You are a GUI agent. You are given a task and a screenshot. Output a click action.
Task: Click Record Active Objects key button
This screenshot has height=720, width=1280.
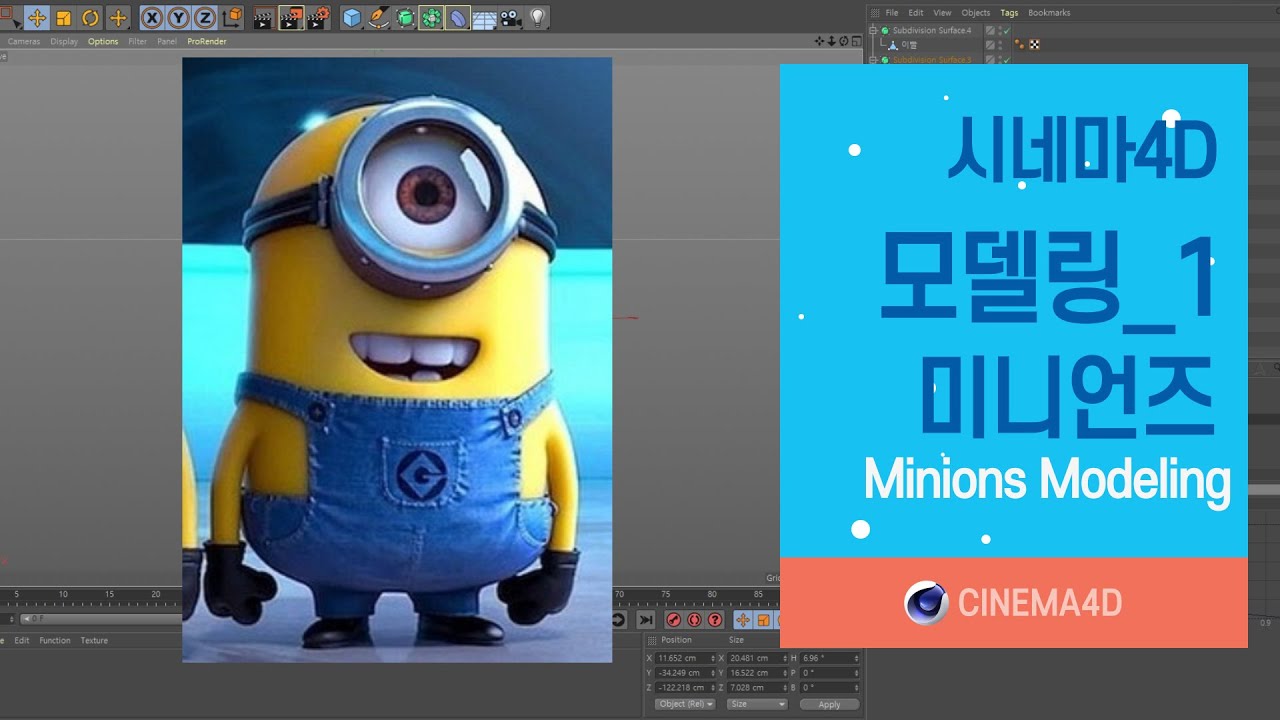tap(674, 620)
